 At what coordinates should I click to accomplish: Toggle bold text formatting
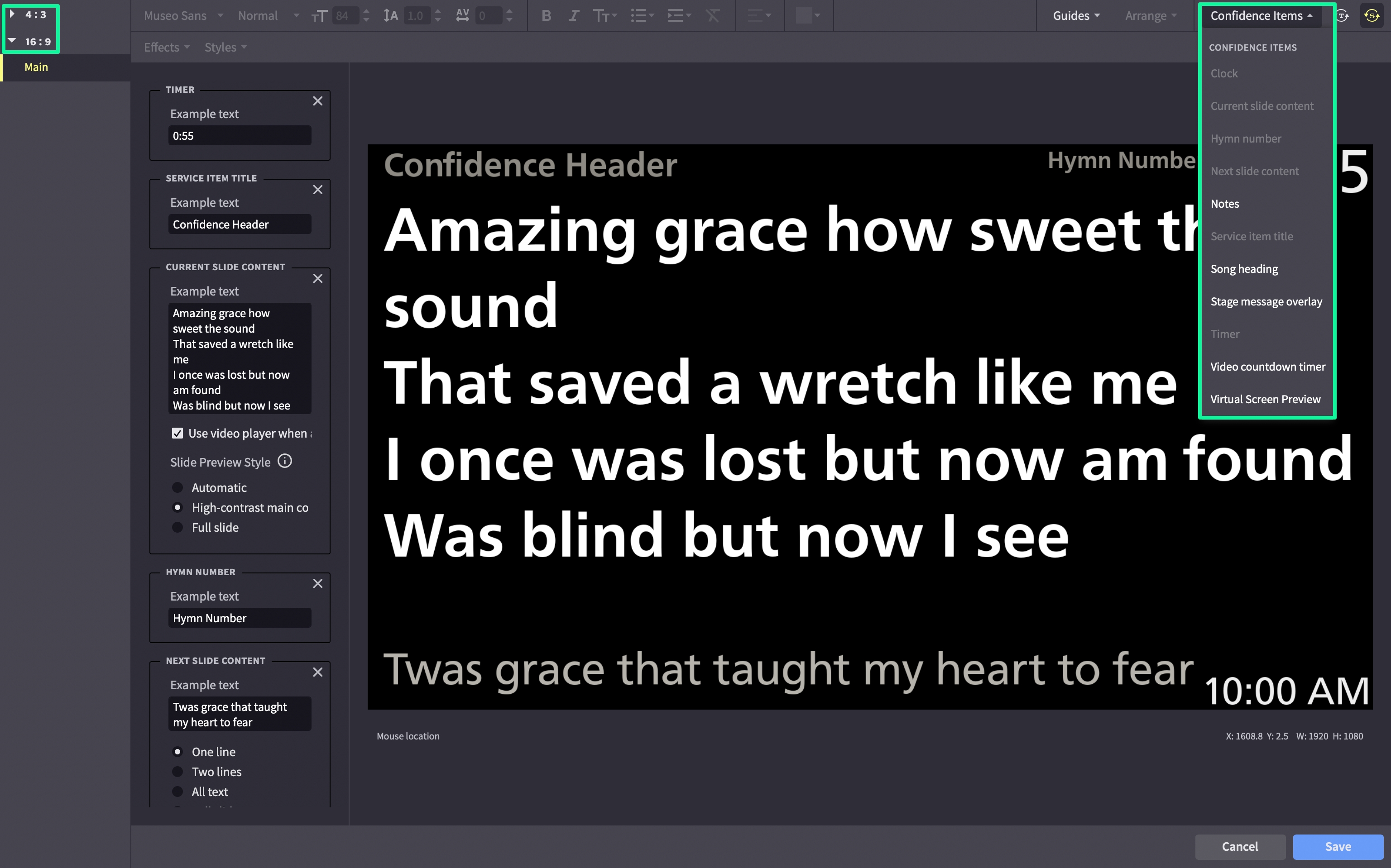tap(546, 15)
